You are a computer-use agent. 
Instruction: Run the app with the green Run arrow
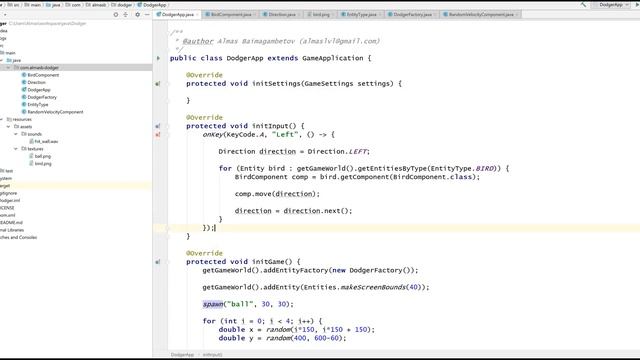[637, 4]
